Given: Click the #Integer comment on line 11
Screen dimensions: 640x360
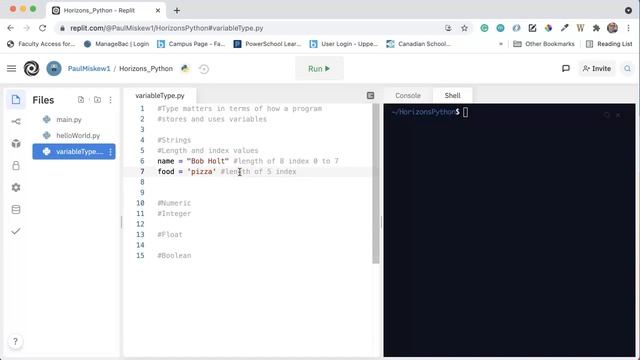Looking at the screenshot, I should [174, 213].
